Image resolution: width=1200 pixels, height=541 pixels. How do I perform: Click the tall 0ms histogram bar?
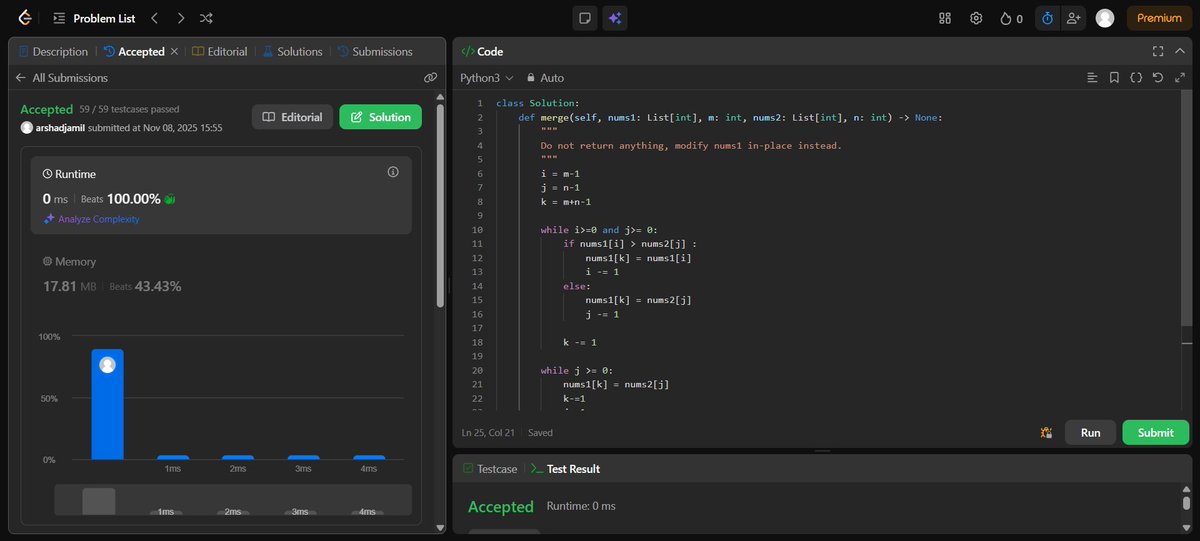[x=107, y=404]
